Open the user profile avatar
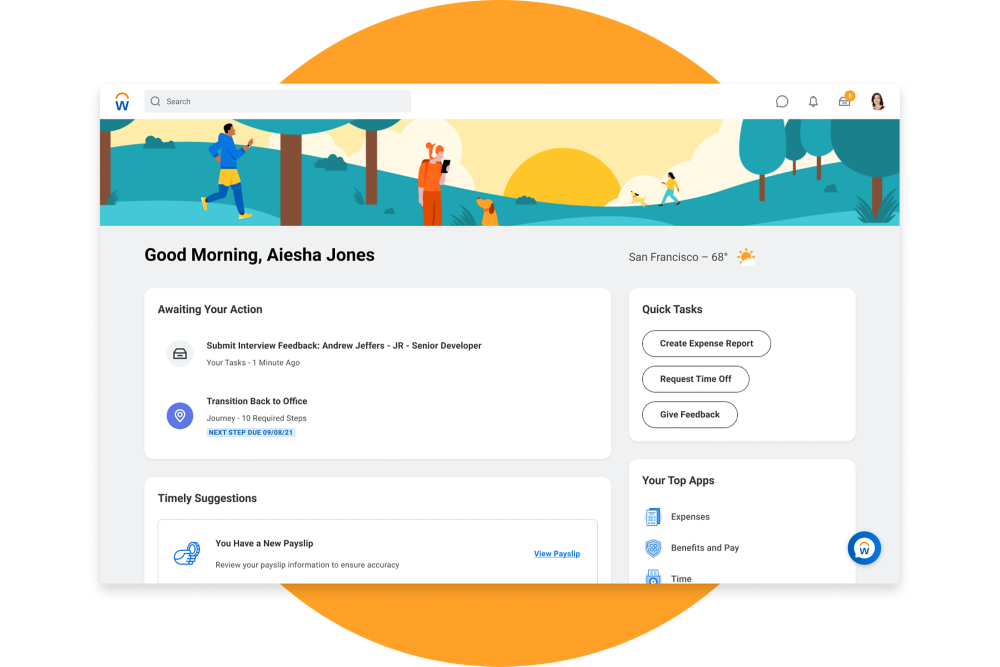 click(877, 101)
